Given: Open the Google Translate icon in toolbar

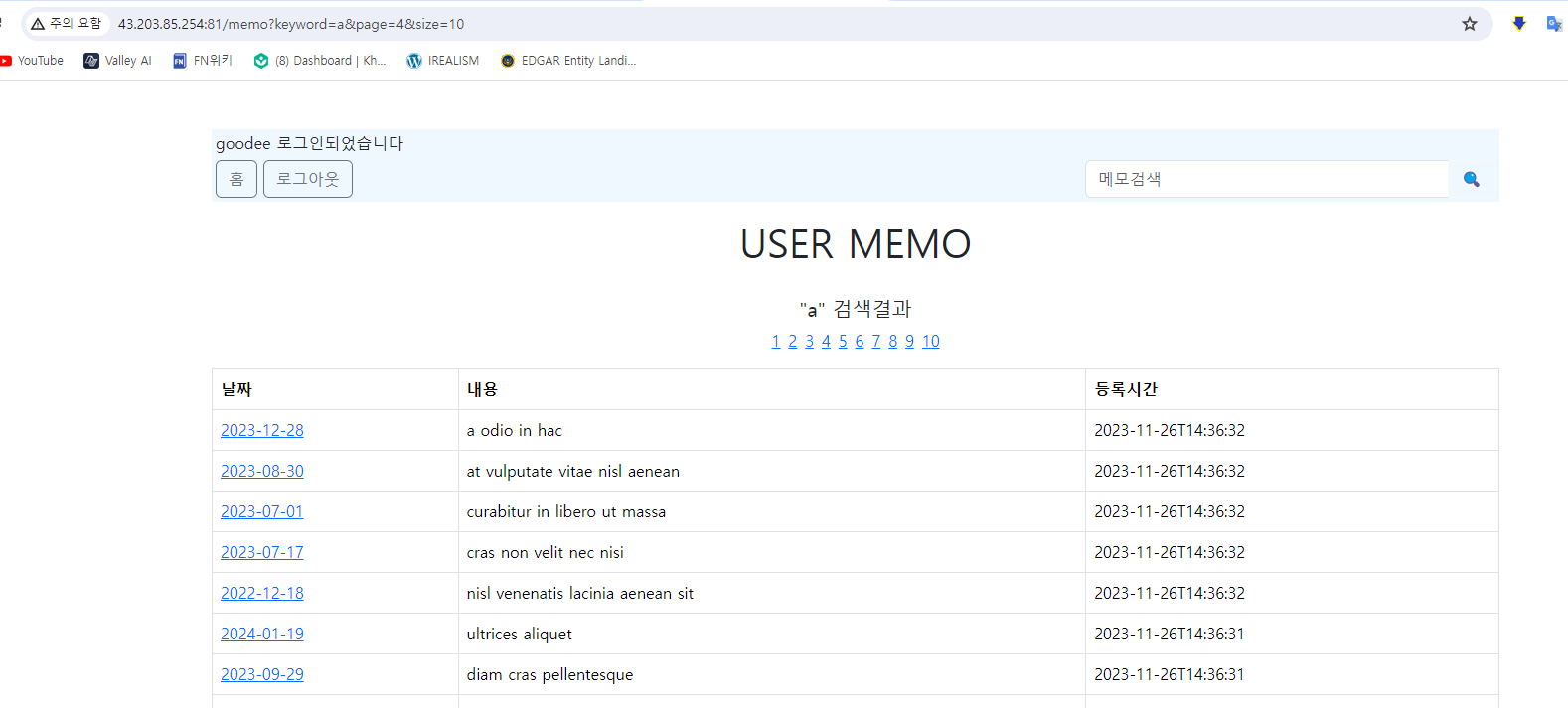Looking at the screenshot, I should coord(1555,24).
